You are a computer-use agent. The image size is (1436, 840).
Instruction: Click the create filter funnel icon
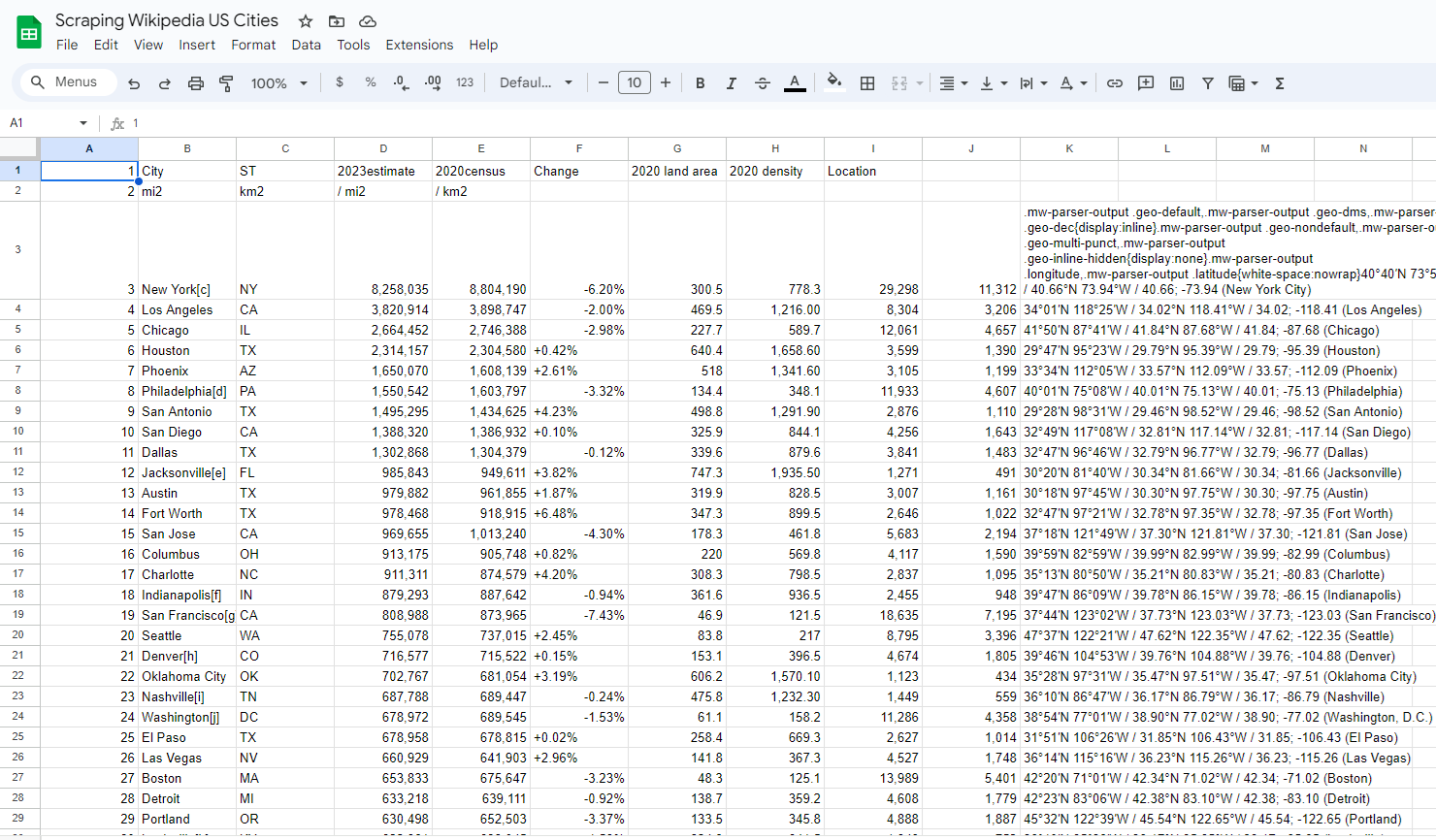[x=1208, y=83]
